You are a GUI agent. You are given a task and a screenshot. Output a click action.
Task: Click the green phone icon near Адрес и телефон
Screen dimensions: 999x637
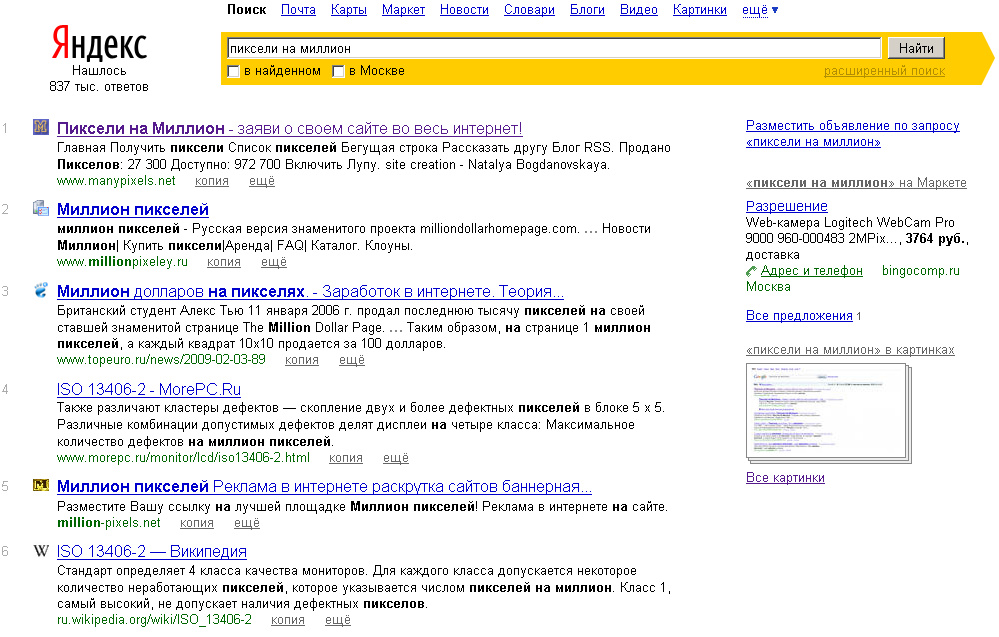pos(751,271)
